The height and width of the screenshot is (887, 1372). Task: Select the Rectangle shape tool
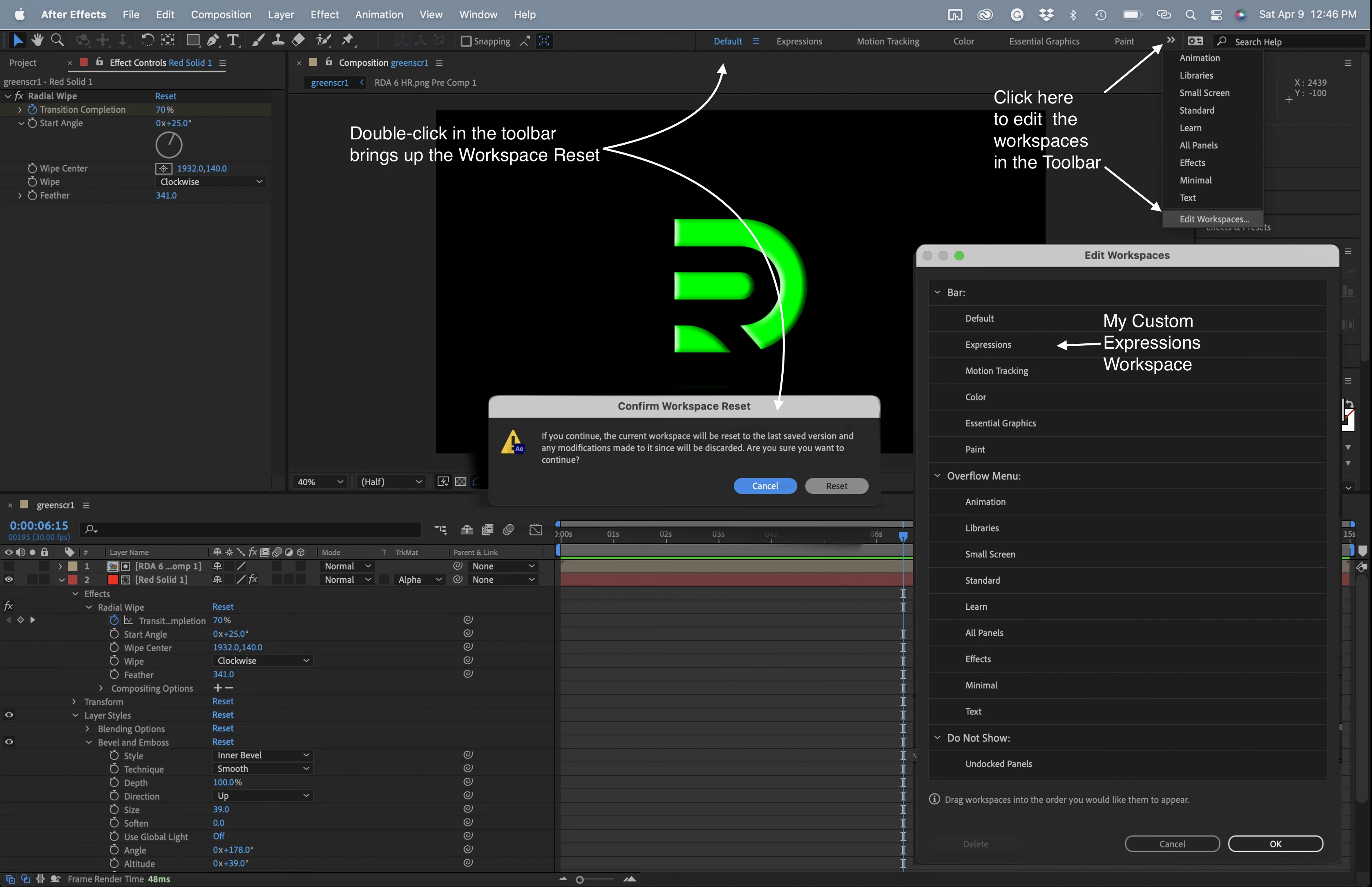pos(193,40)
